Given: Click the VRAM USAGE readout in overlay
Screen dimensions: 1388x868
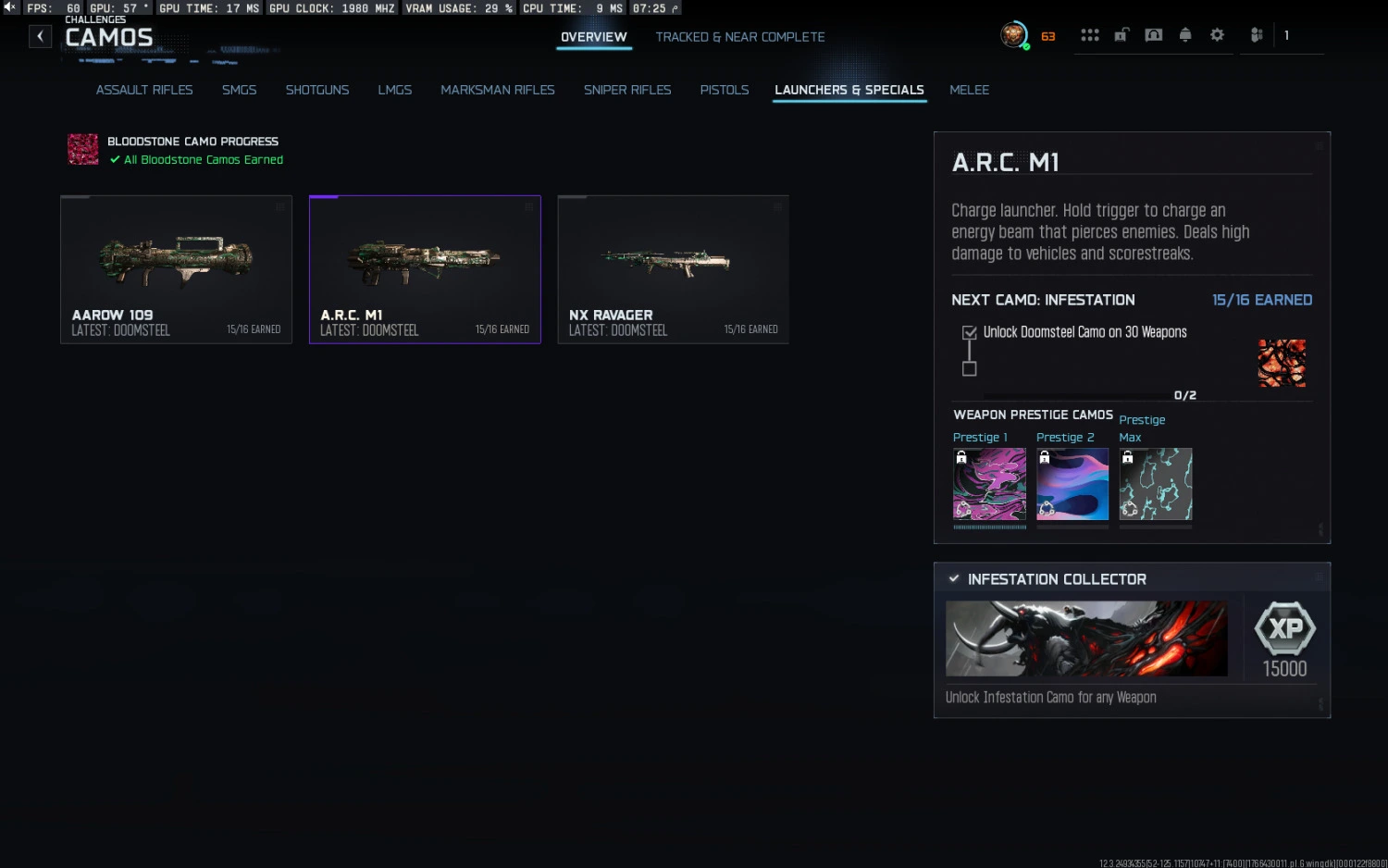Looking at the screenshot, I should tap(459, 8).
